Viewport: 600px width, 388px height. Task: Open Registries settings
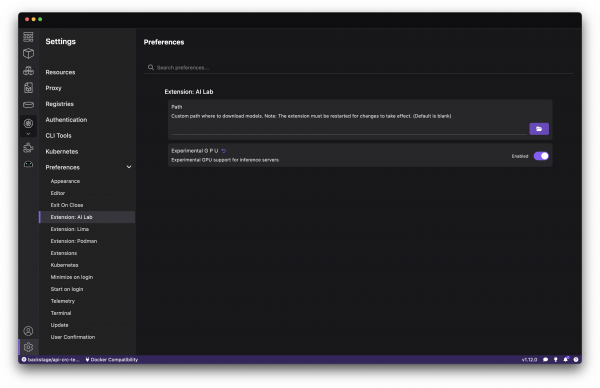[59, 104]
